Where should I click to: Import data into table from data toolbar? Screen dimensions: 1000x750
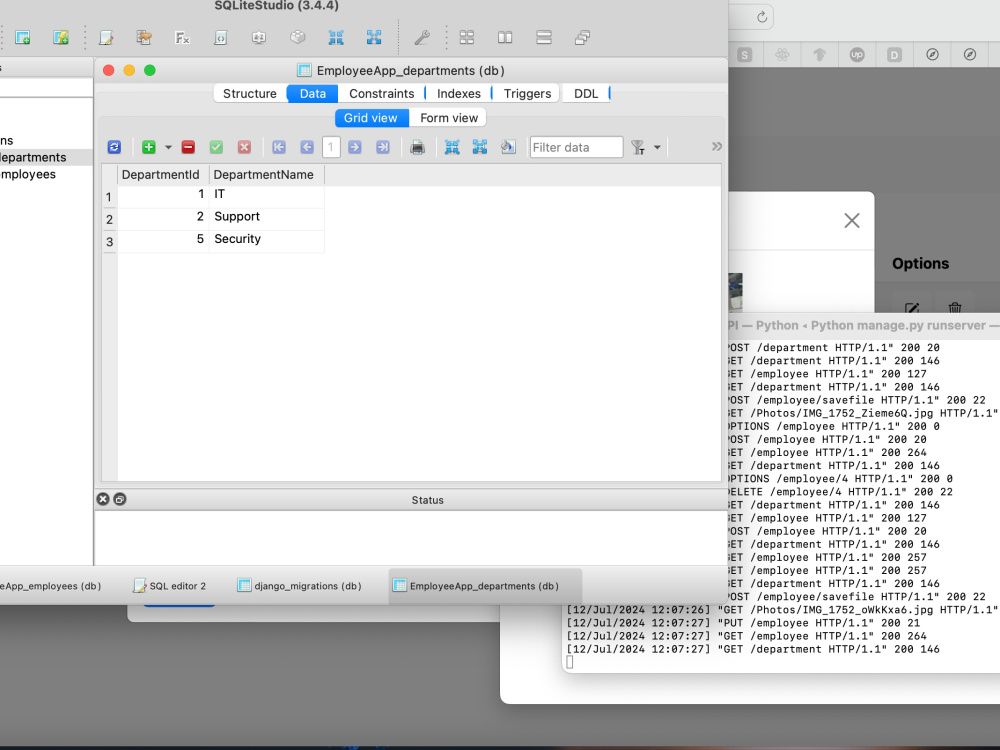click(452, 147)
